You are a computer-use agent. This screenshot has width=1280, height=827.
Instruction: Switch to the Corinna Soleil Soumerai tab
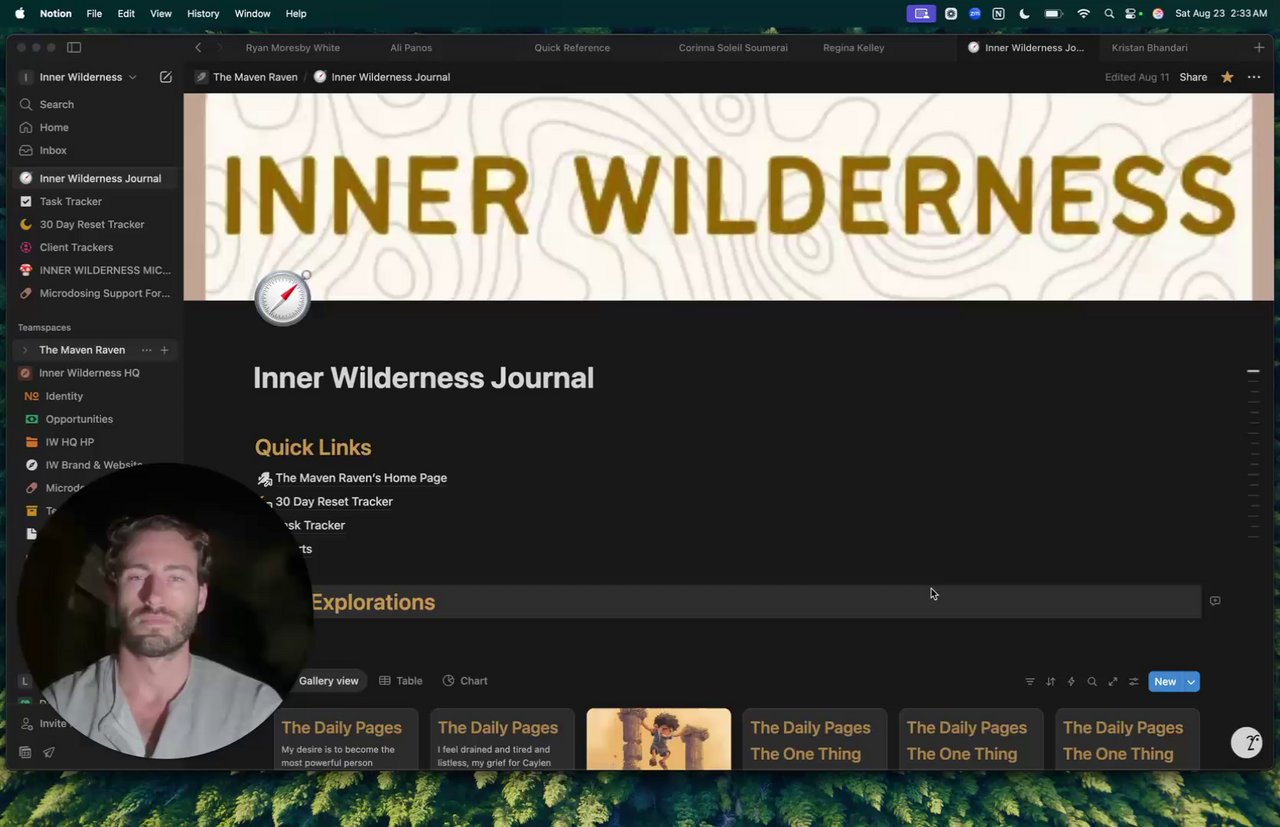point(733,47)
